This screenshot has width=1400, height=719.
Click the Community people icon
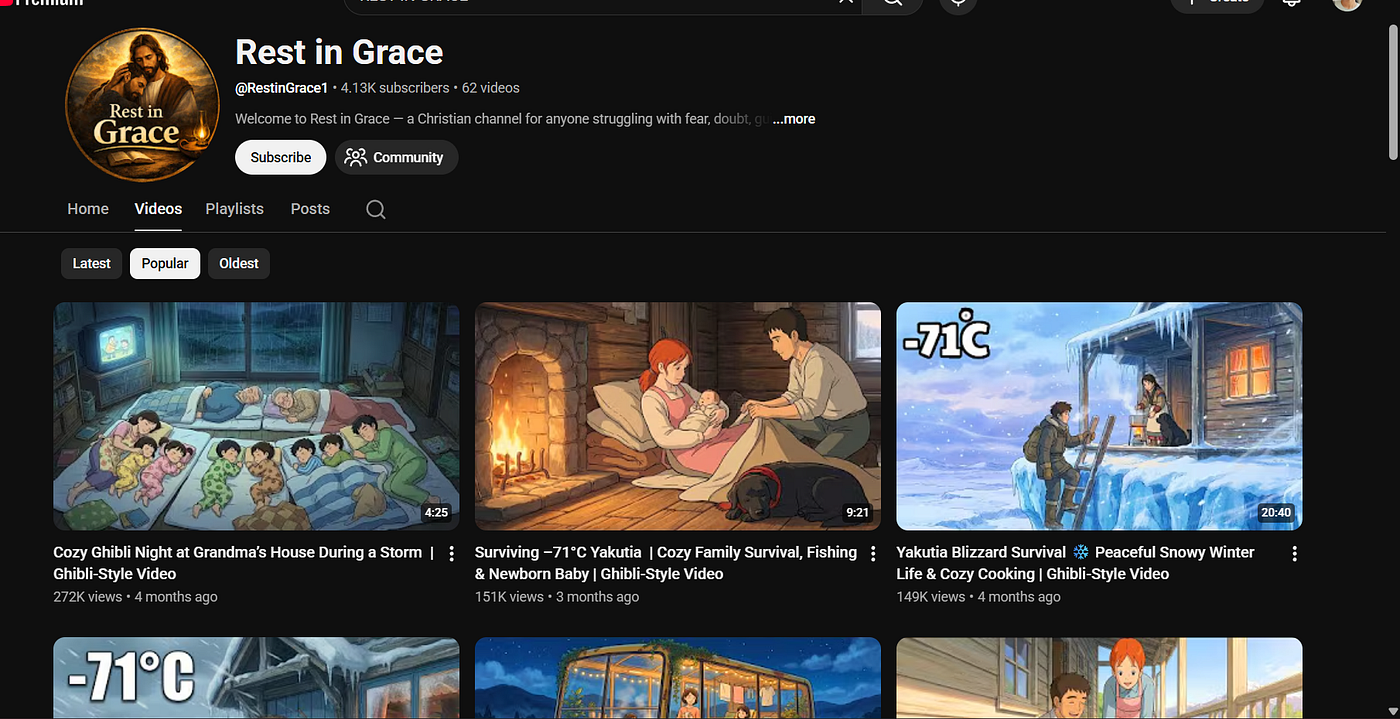point(355,157)
